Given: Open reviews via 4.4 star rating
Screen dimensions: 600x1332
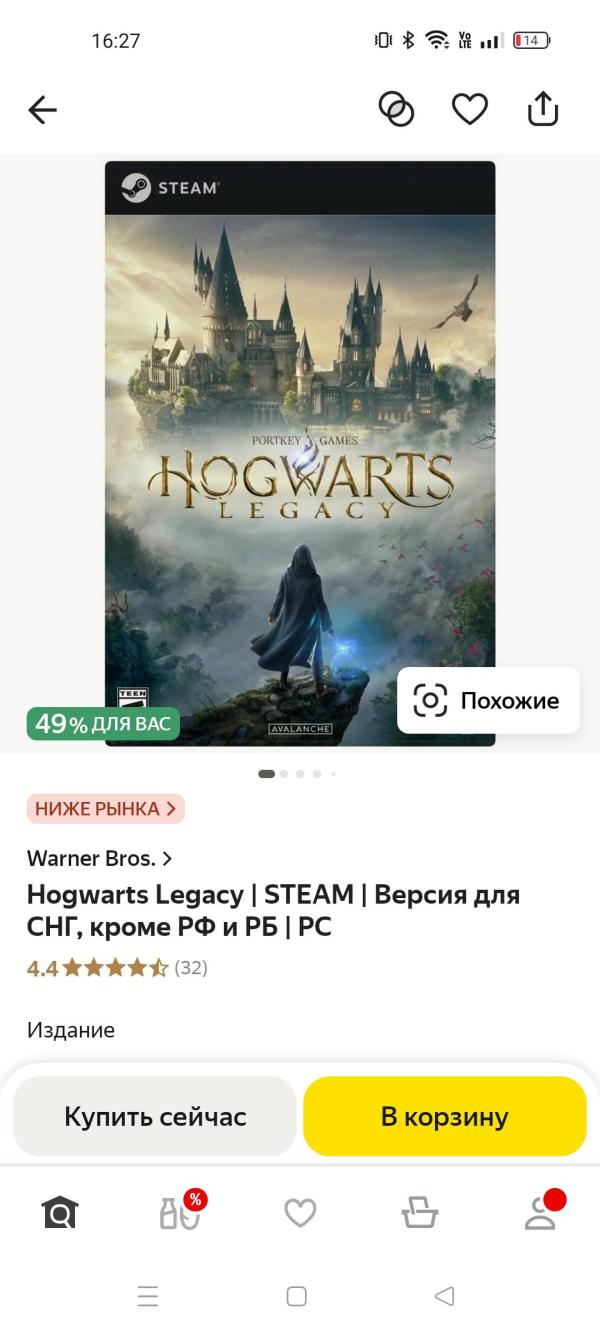Looking at the screenshot, I should pos(117,968).
